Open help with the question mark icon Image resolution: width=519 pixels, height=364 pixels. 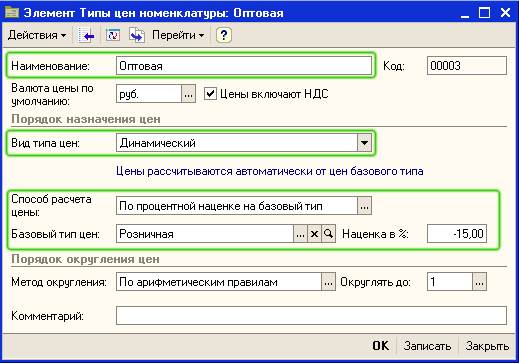(224, 35)
